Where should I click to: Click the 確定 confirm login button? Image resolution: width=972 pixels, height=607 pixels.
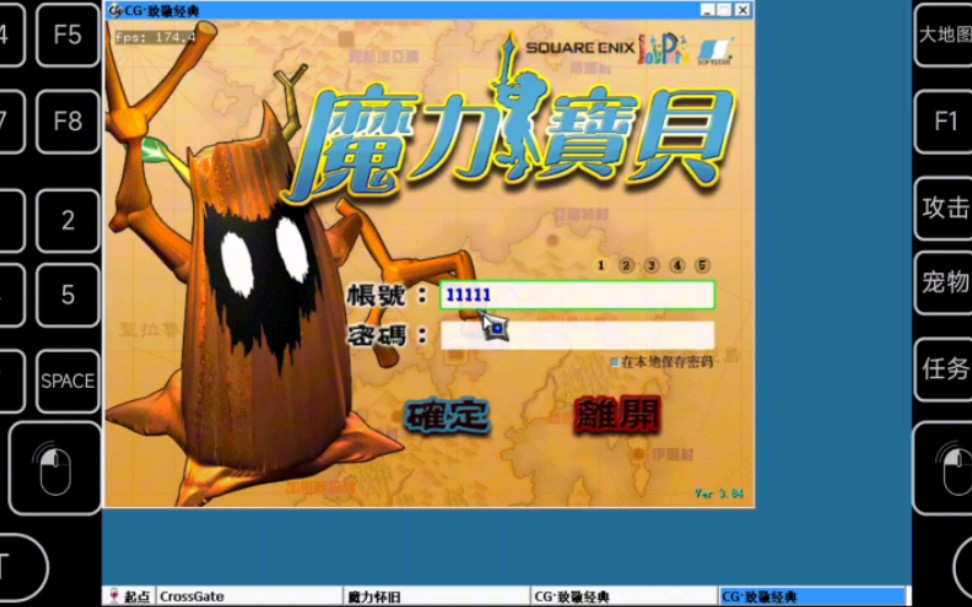coord(447,417)
